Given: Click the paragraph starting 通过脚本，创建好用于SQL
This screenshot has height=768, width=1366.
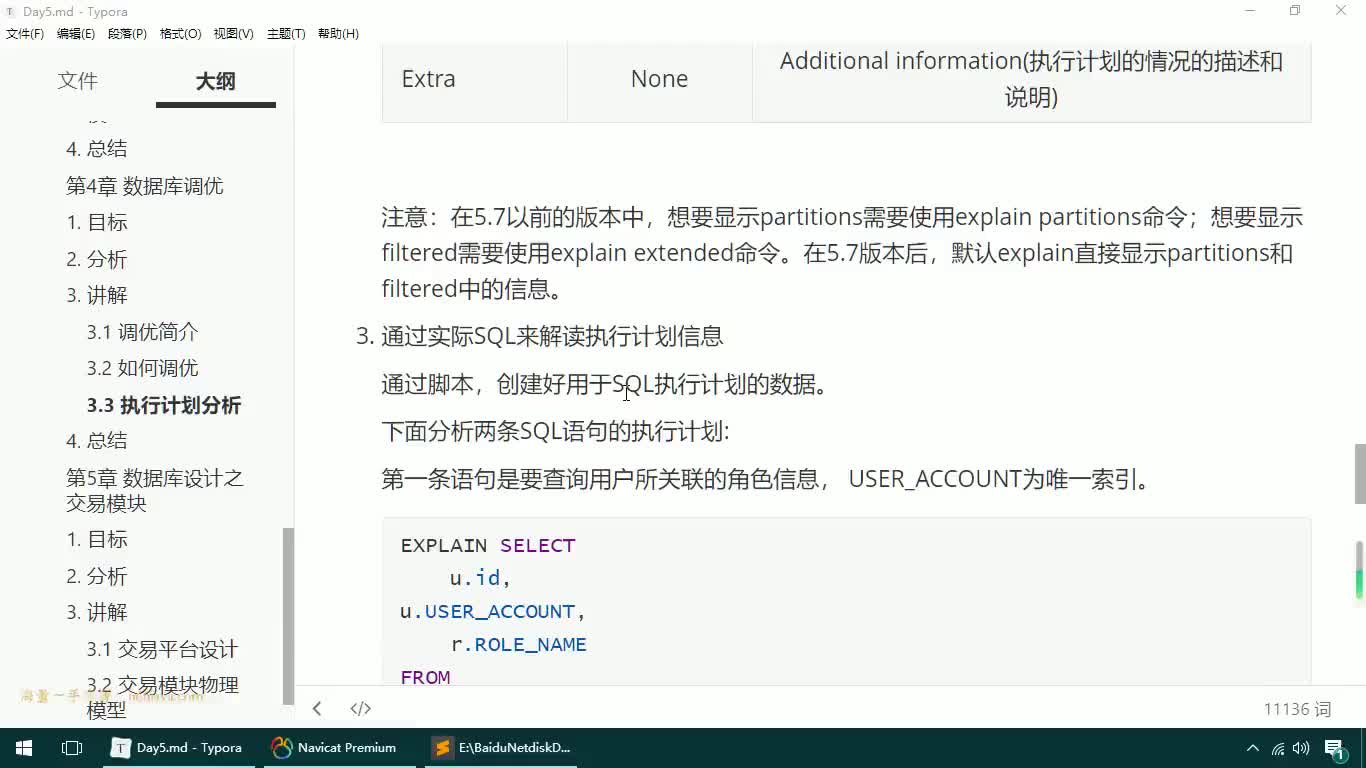Looking at the screenshot, I should (605, 384).
